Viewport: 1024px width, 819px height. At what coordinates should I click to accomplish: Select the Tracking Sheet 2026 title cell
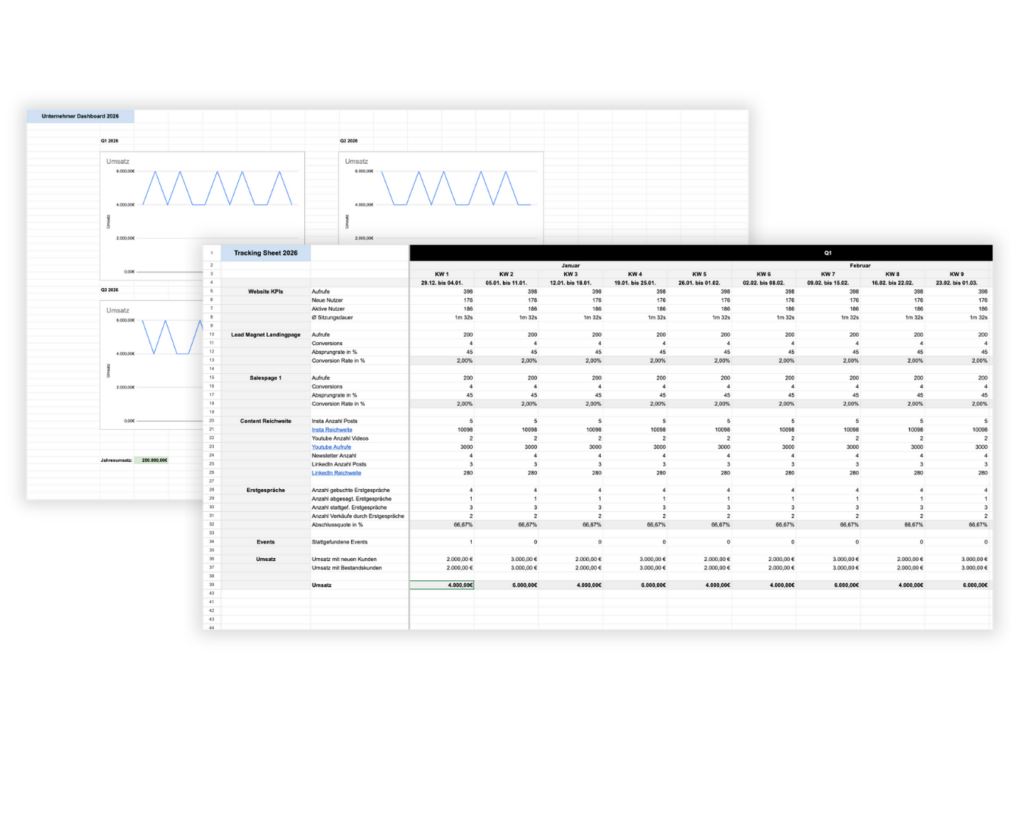click(265, 253)
